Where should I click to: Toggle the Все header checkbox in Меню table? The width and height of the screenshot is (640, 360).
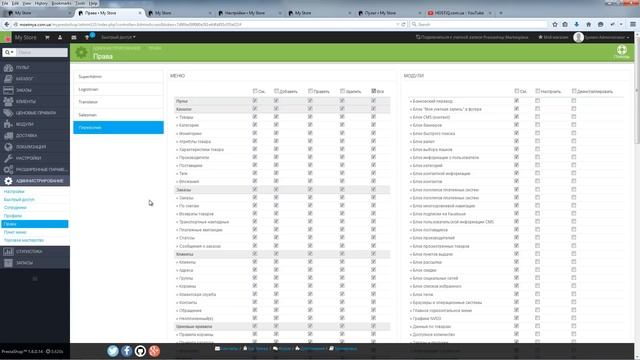point(373,91)
